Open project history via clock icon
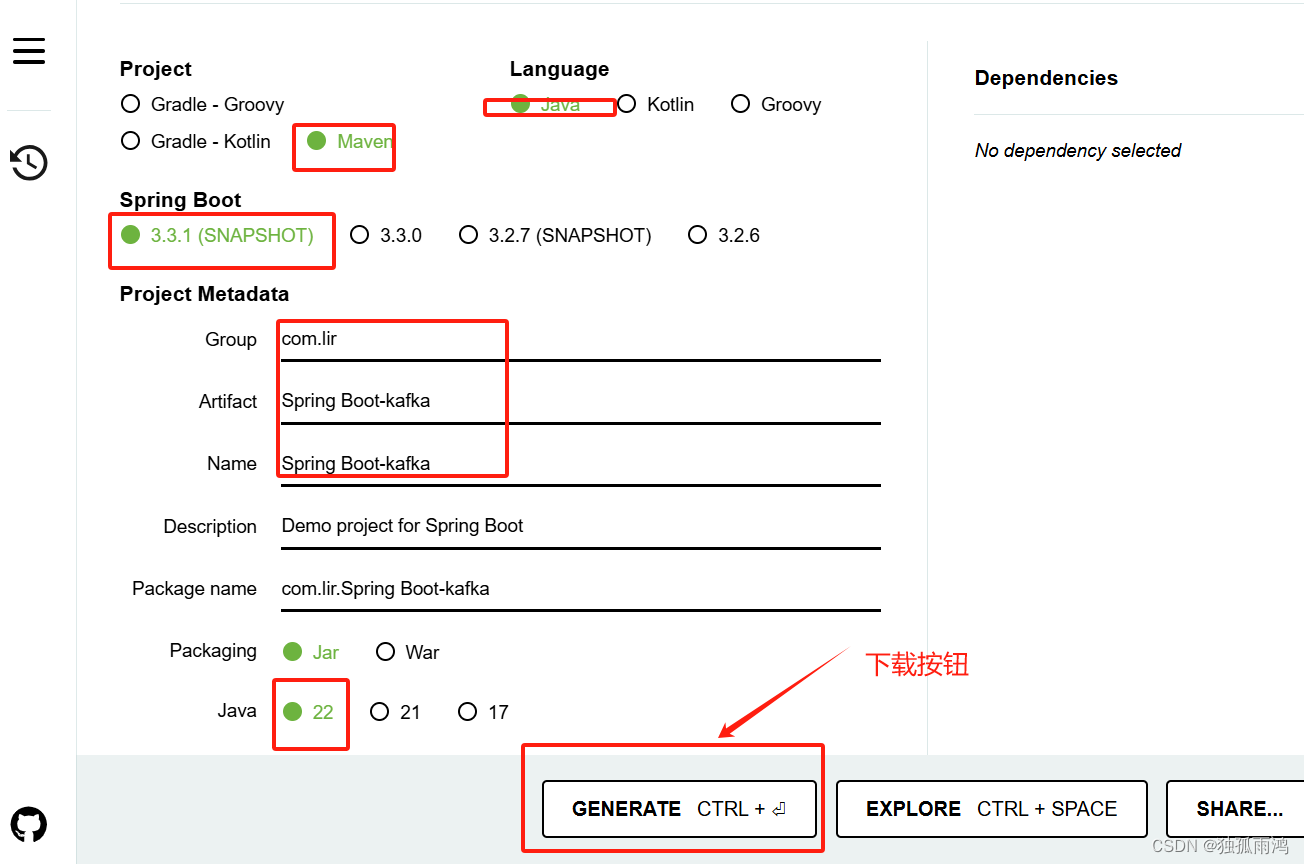This screenshot has height=864, width=1304. click(29, 162)
